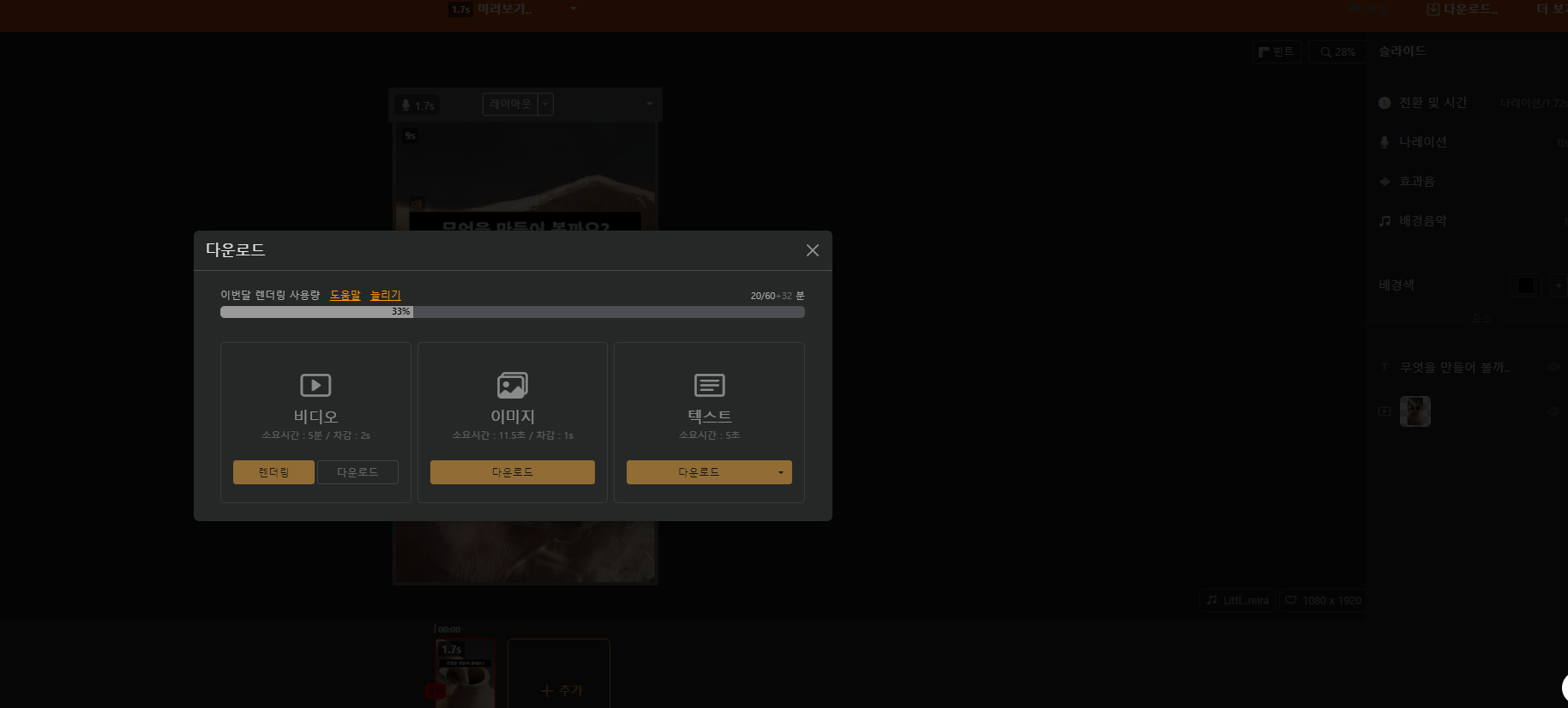Click 소요시간 : 5분 / 차감 : 2s text
This screenshot has width=1568, height=708.
315,435
